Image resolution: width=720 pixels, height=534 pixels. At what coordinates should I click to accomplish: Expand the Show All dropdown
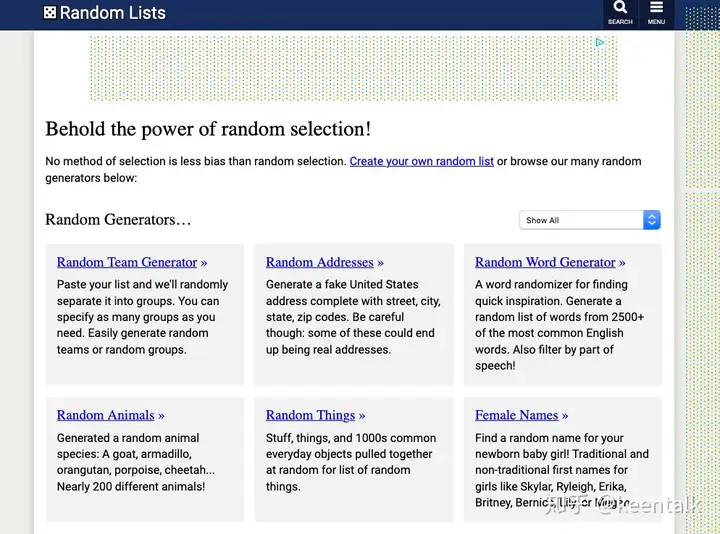coord(581,220)
